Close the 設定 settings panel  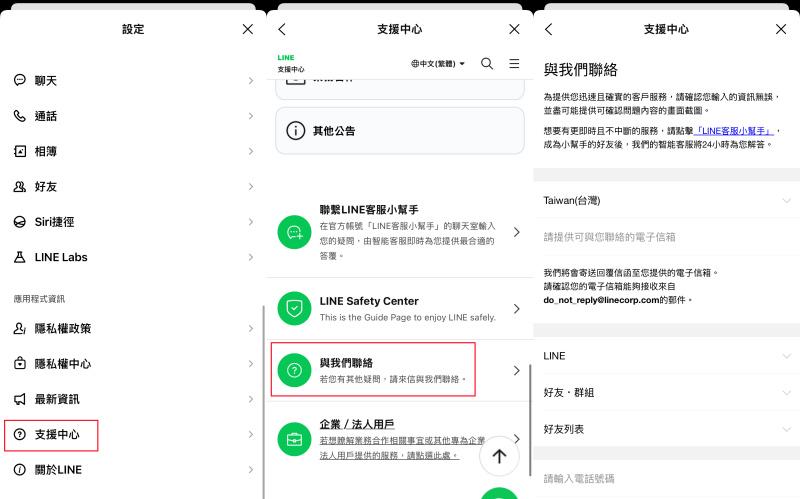click(x=247, y=29)
